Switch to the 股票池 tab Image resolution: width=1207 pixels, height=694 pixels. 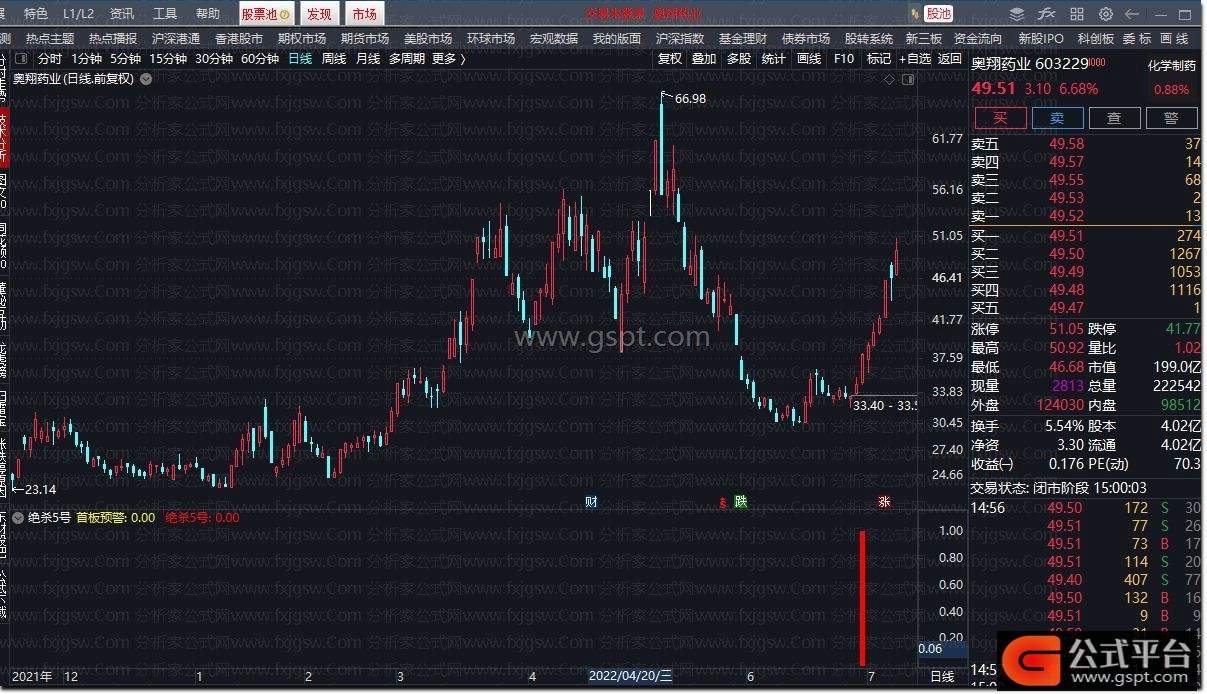(x=266, y=14)
